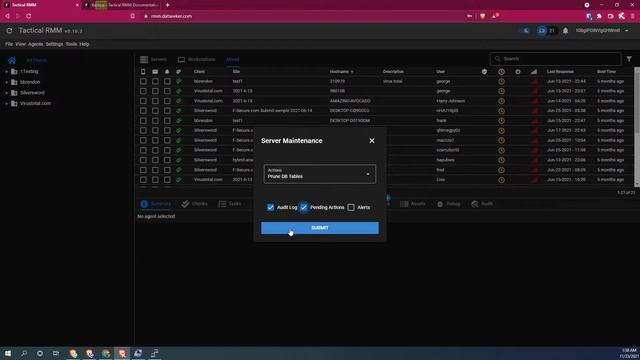Click the SMS phone column header icon
The height and width of the screenshot is (360, 640).
[143, 71]
